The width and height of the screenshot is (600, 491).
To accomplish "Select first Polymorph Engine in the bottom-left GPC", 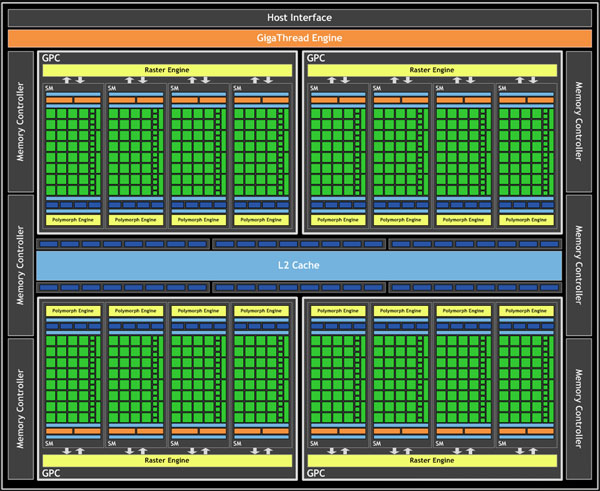I will [x=73, y=311].
